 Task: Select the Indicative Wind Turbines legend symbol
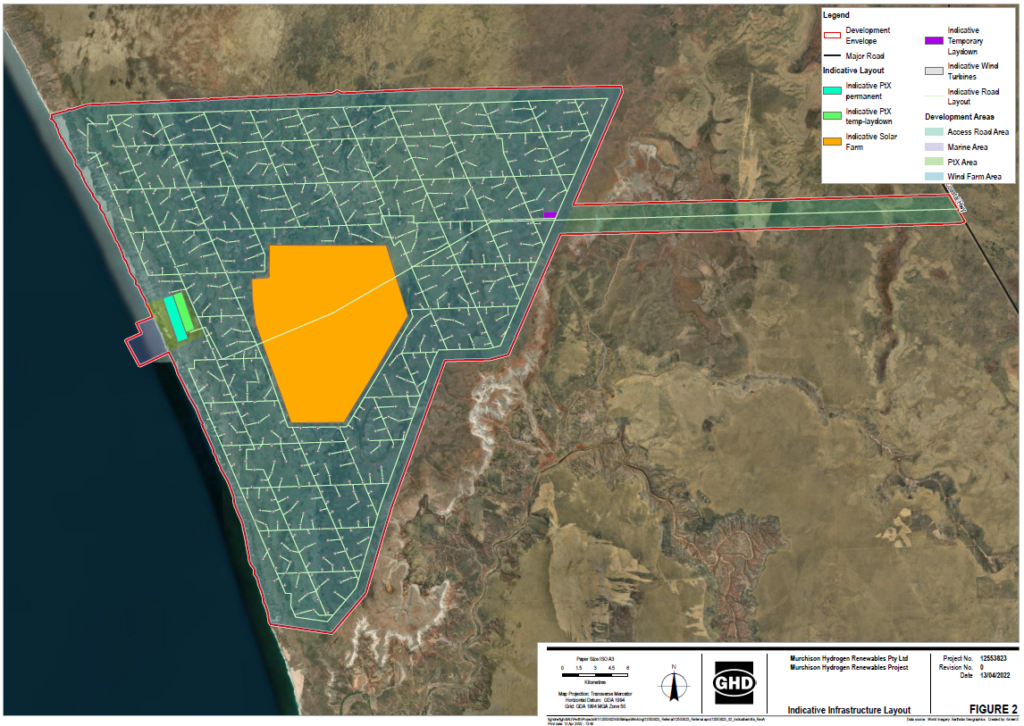934,71
